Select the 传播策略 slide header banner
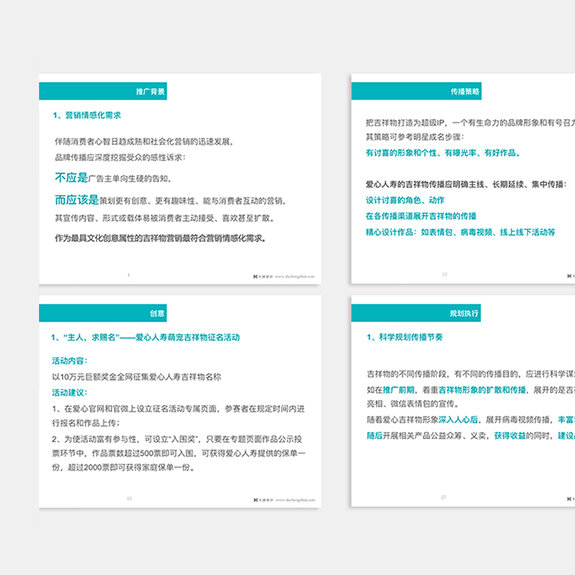This screenshot has height=575, width=575. [x=416, y=91]
